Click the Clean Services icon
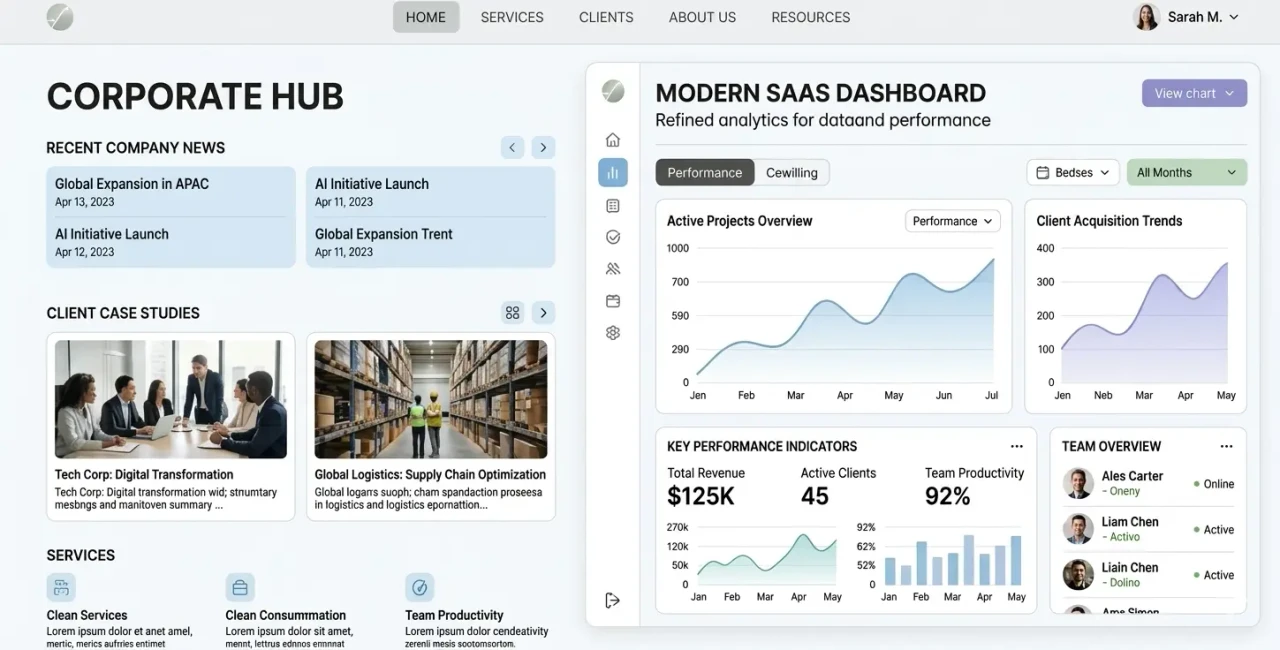 61,587
